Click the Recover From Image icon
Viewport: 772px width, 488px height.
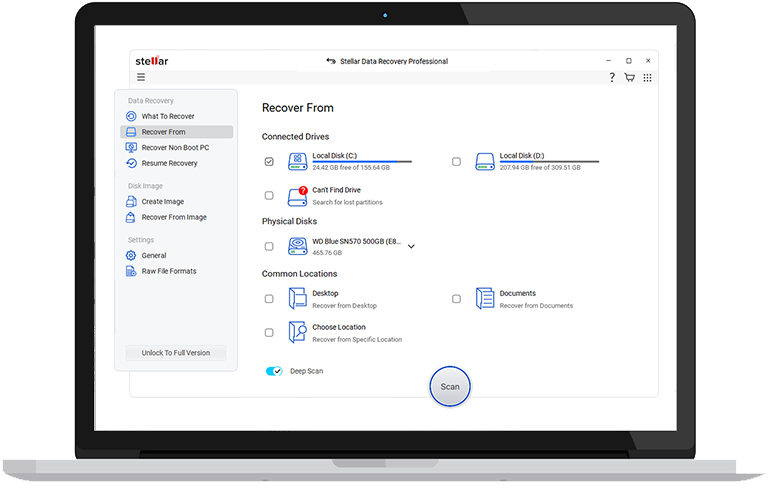pos(130,217)
